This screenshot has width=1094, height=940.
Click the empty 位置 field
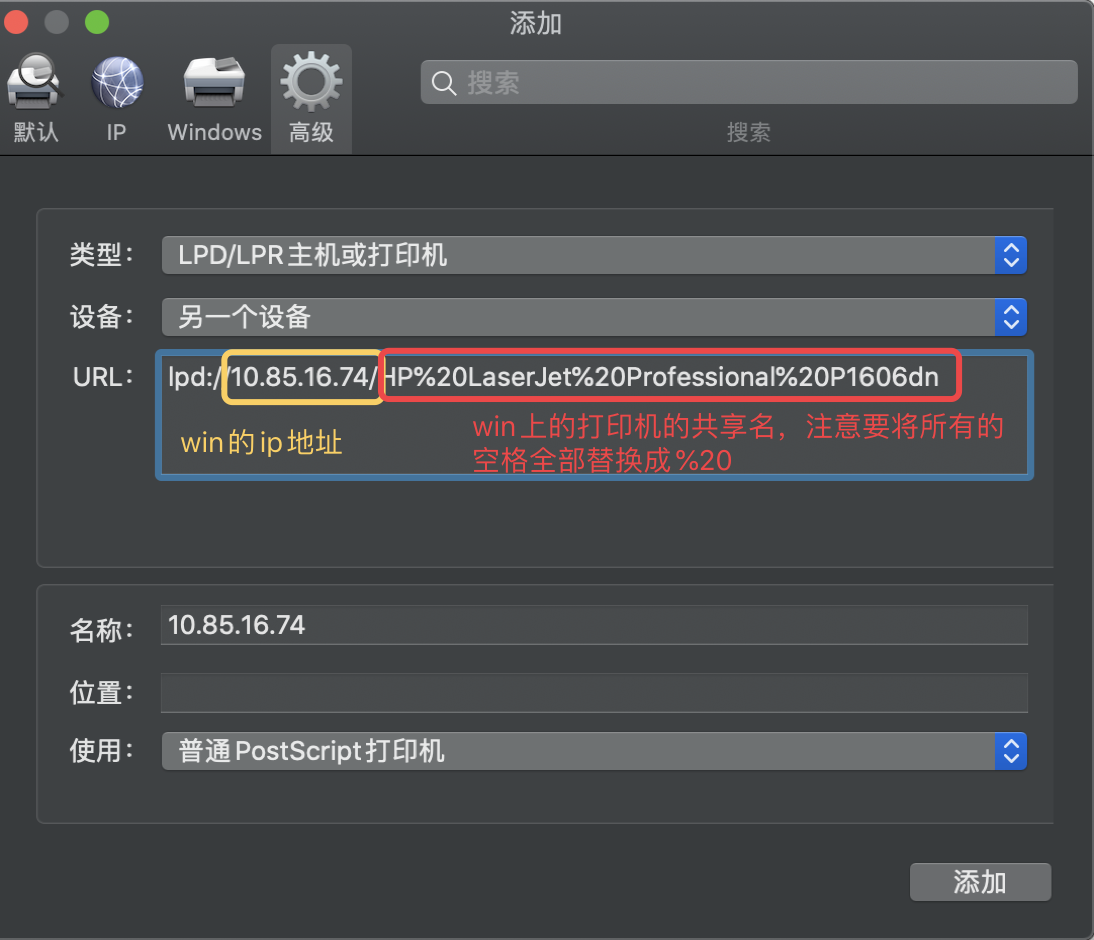point(594,693)
